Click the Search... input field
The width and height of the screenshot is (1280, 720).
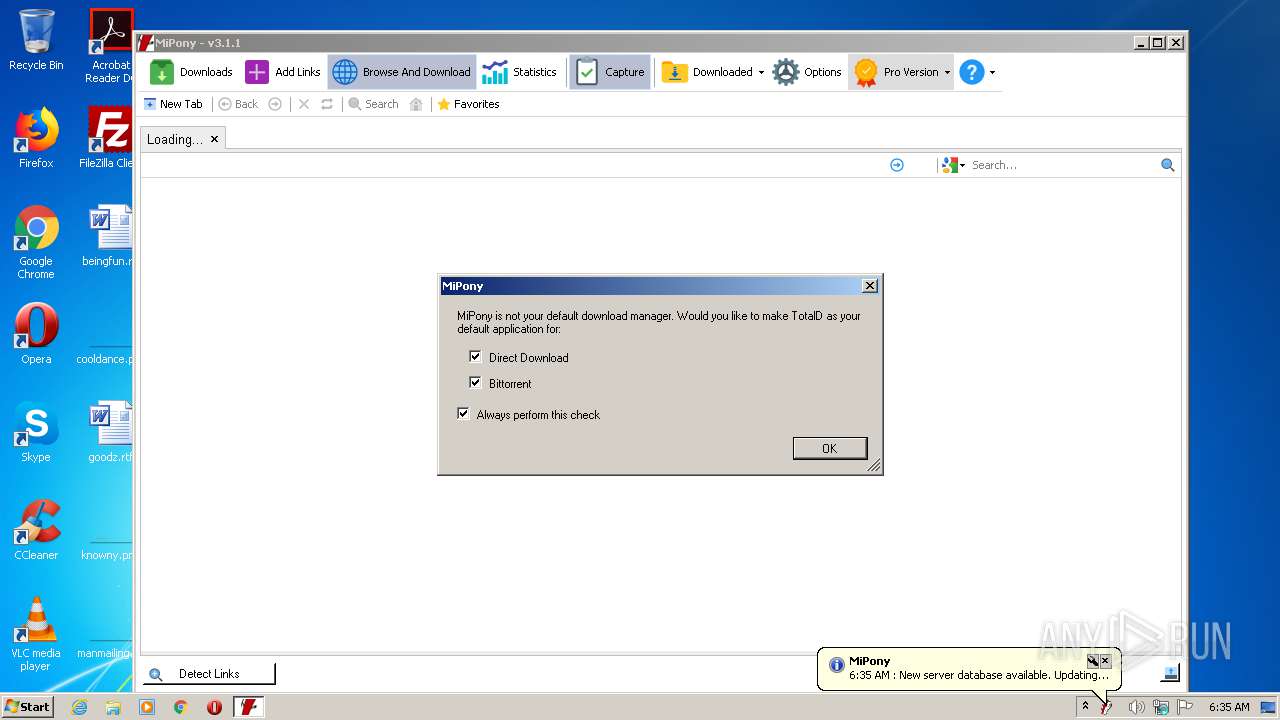click(1063, 165)
